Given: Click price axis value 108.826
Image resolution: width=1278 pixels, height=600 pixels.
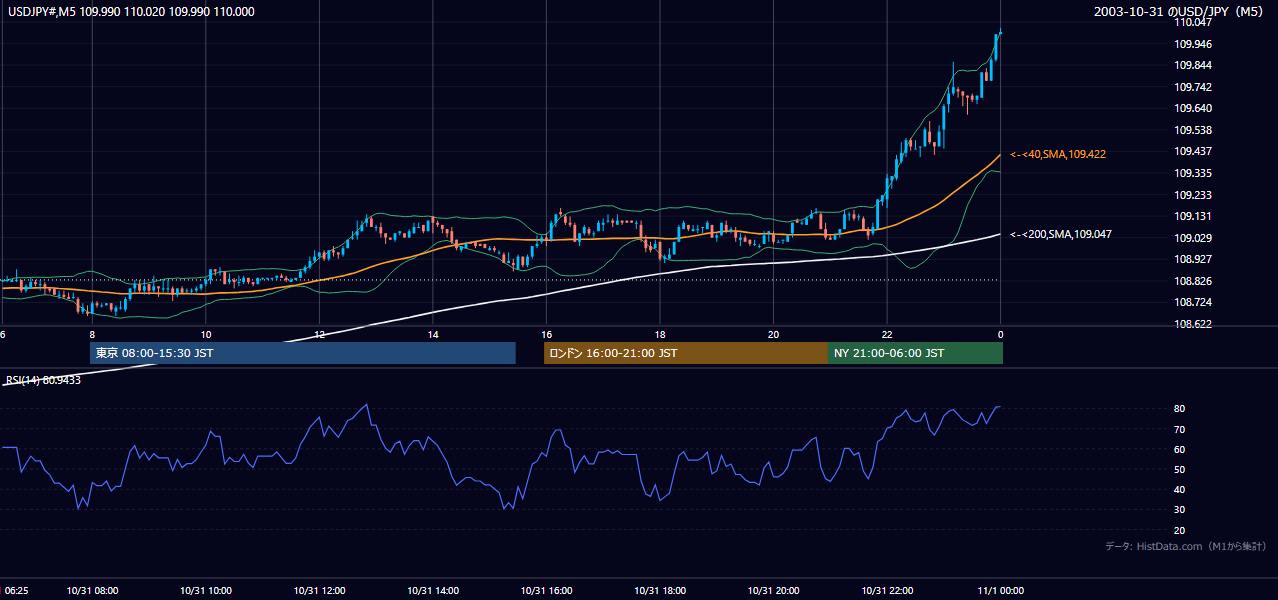Looking at the screenshot, I should (x=1194, y=281).
